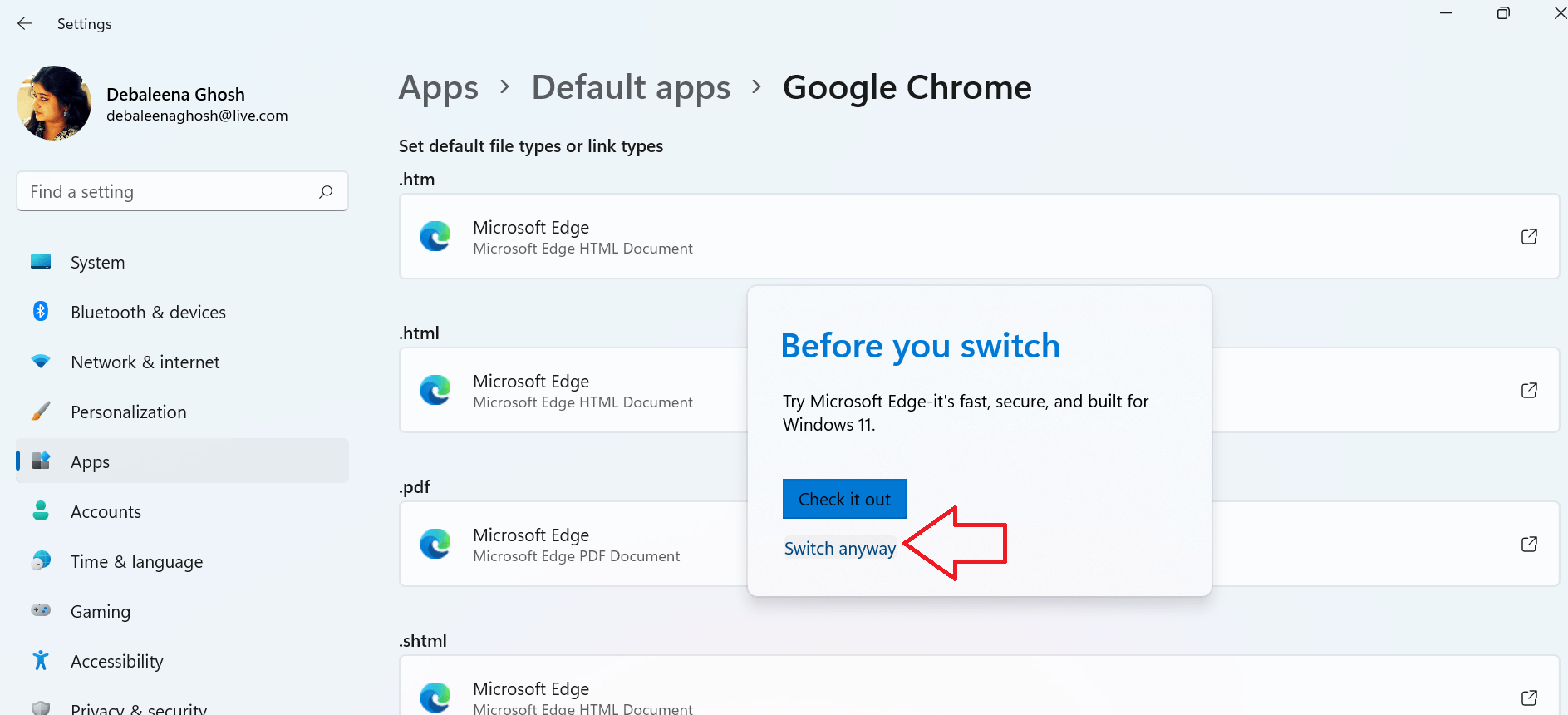The height and width of the screenshot is (715, 1568).
Task: Click the Find a setting search box
Action: click(166, 192)
